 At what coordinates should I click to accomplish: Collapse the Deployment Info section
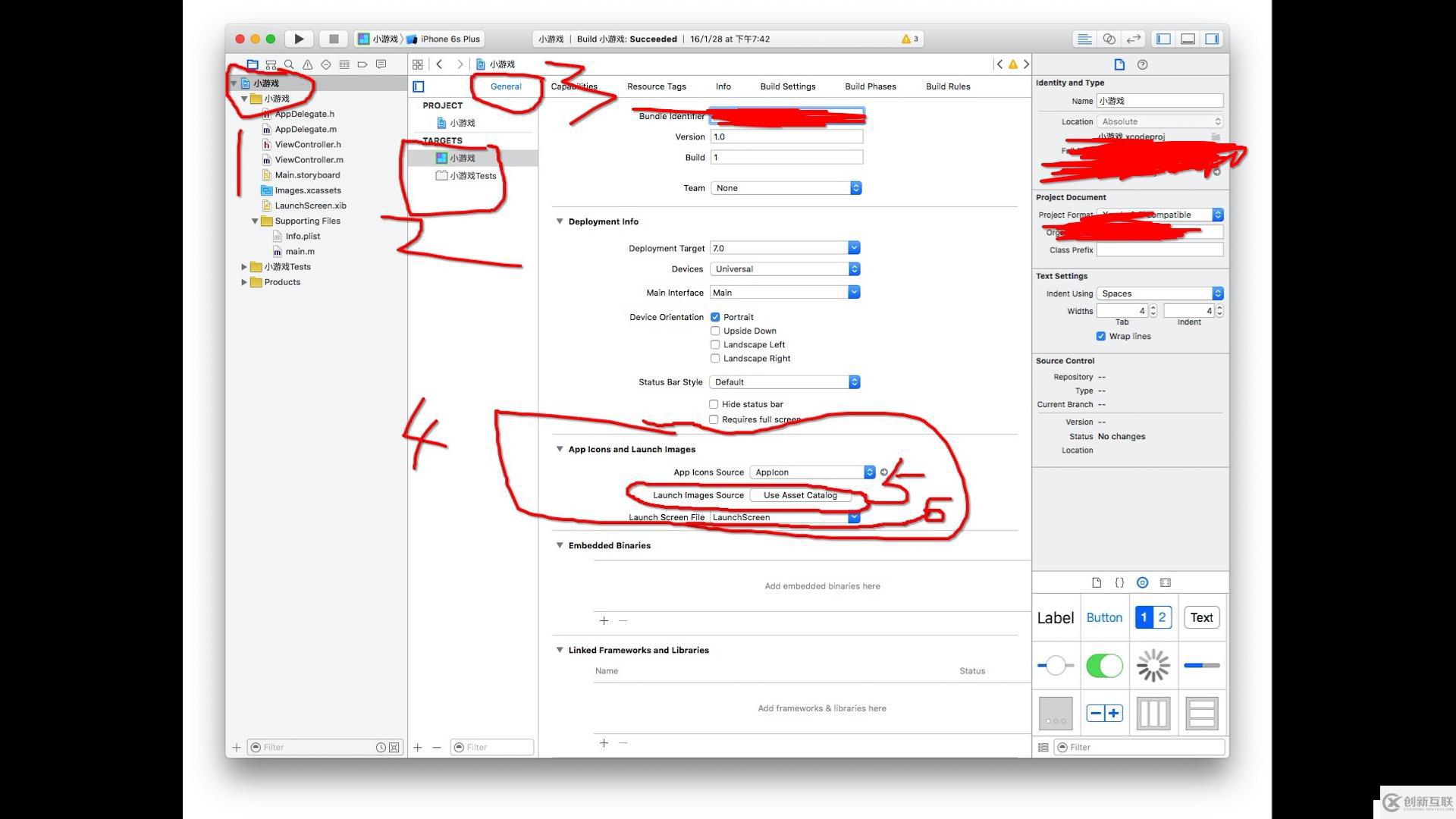[x=560, y=221]
